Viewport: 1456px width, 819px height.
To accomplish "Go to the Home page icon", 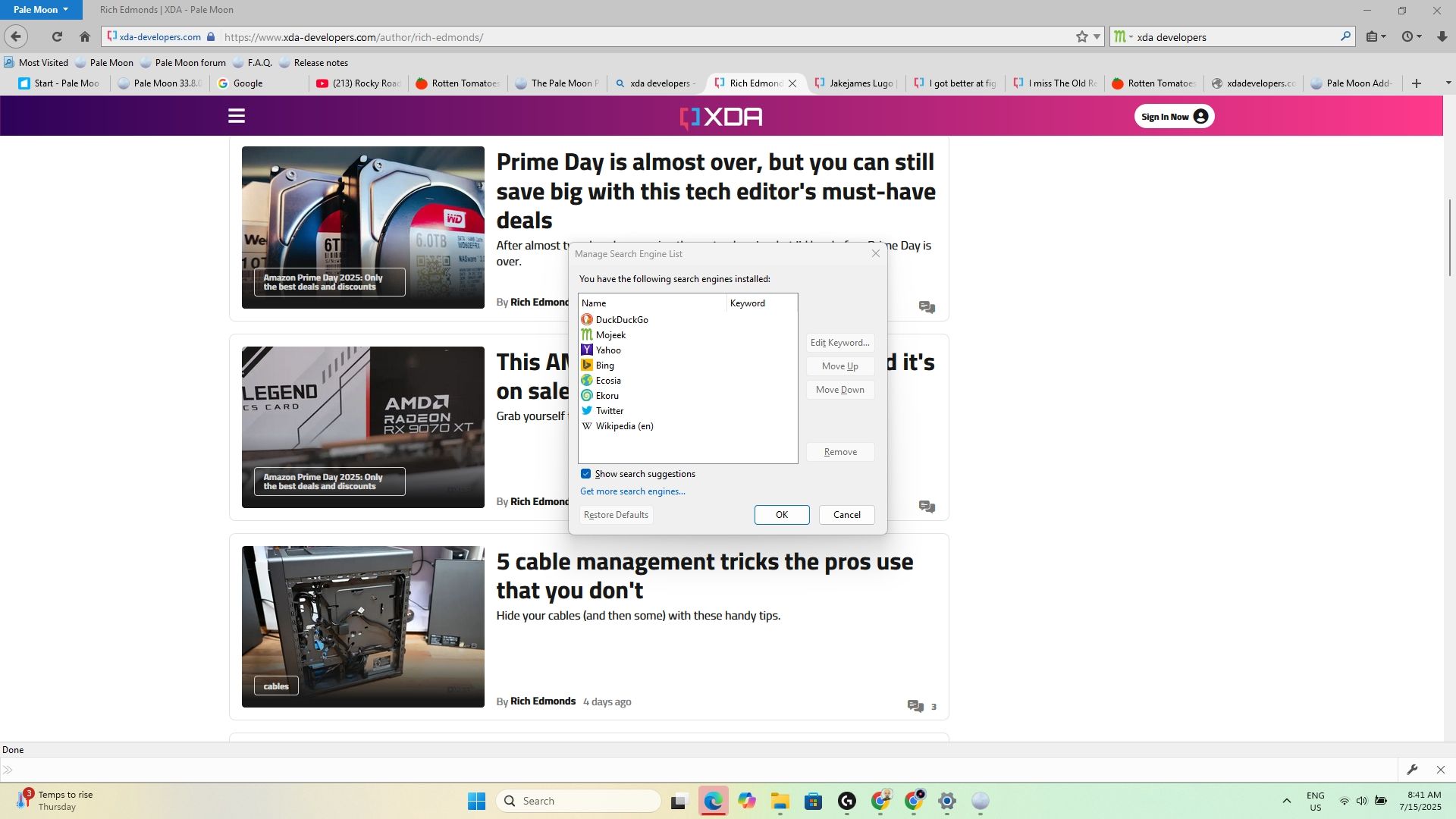I will [85, 36].
